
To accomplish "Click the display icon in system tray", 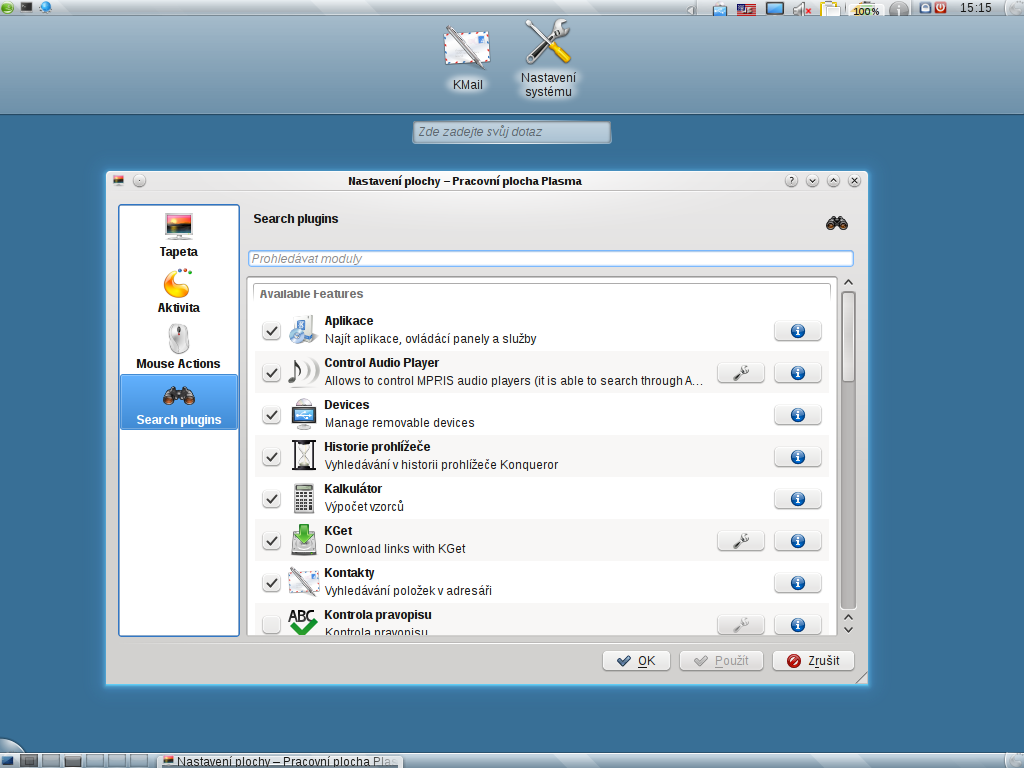I will click(775, 8).
